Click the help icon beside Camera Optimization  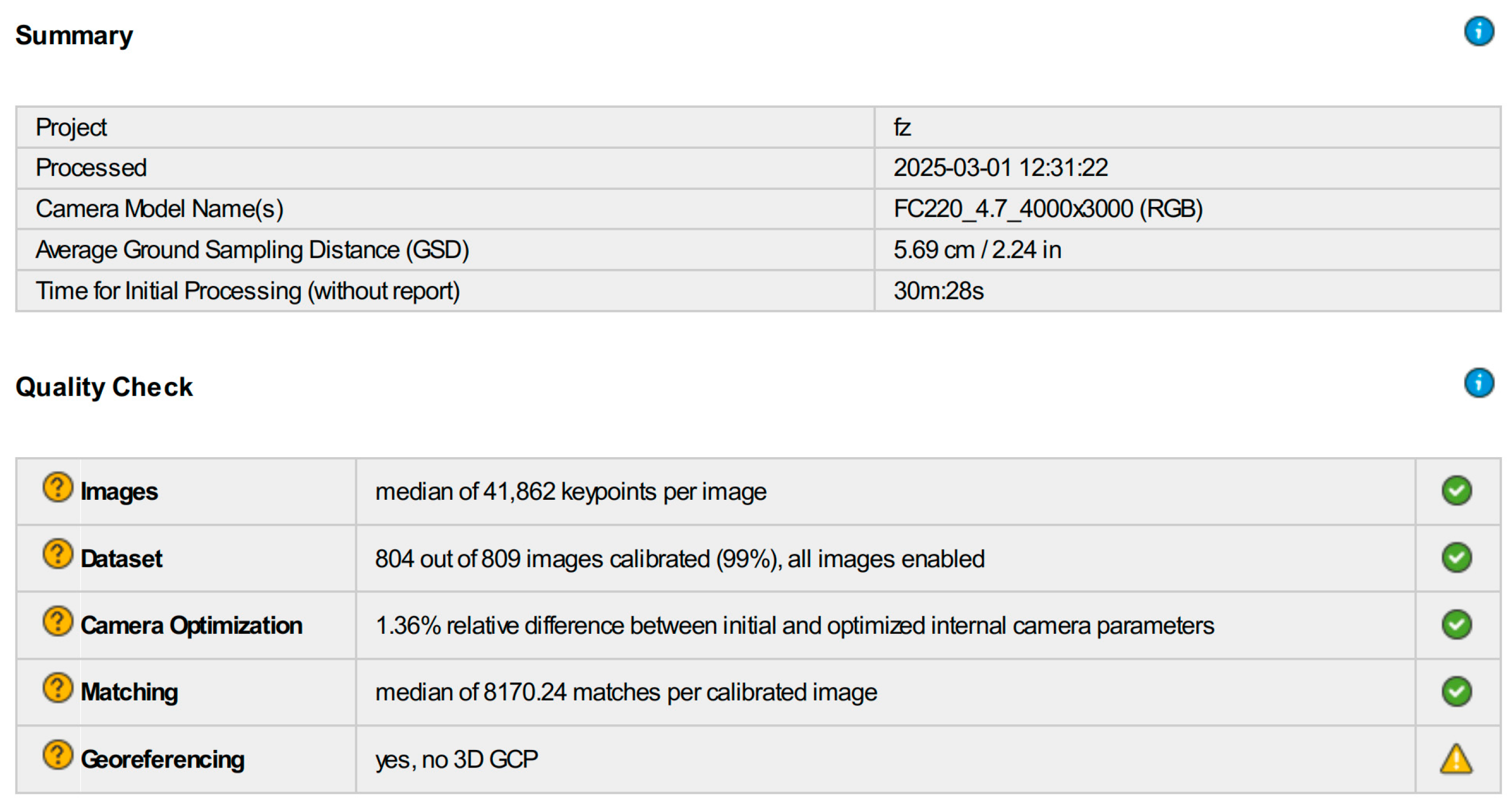click(58, 621)
